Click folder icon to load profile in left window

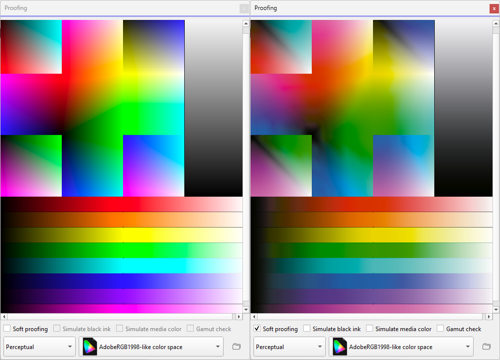(x=236, y=347)
